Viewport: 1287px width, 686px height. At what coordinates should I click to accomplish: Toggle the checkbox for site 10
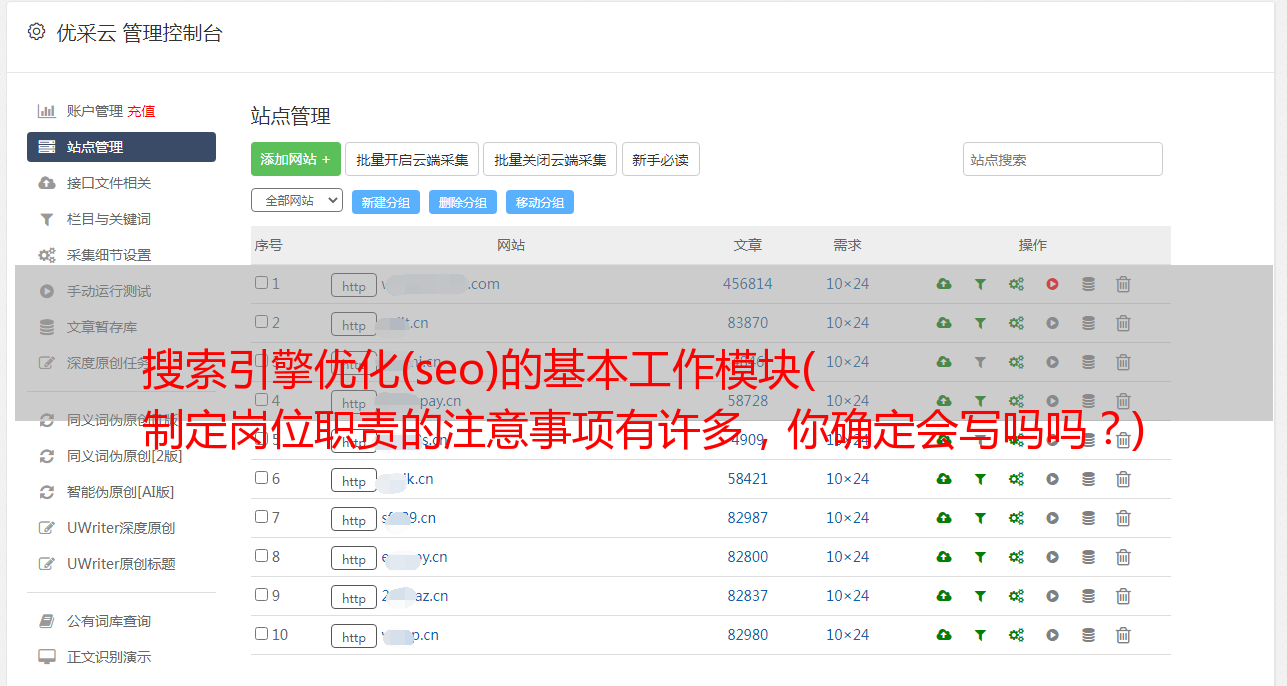(261, 634)
